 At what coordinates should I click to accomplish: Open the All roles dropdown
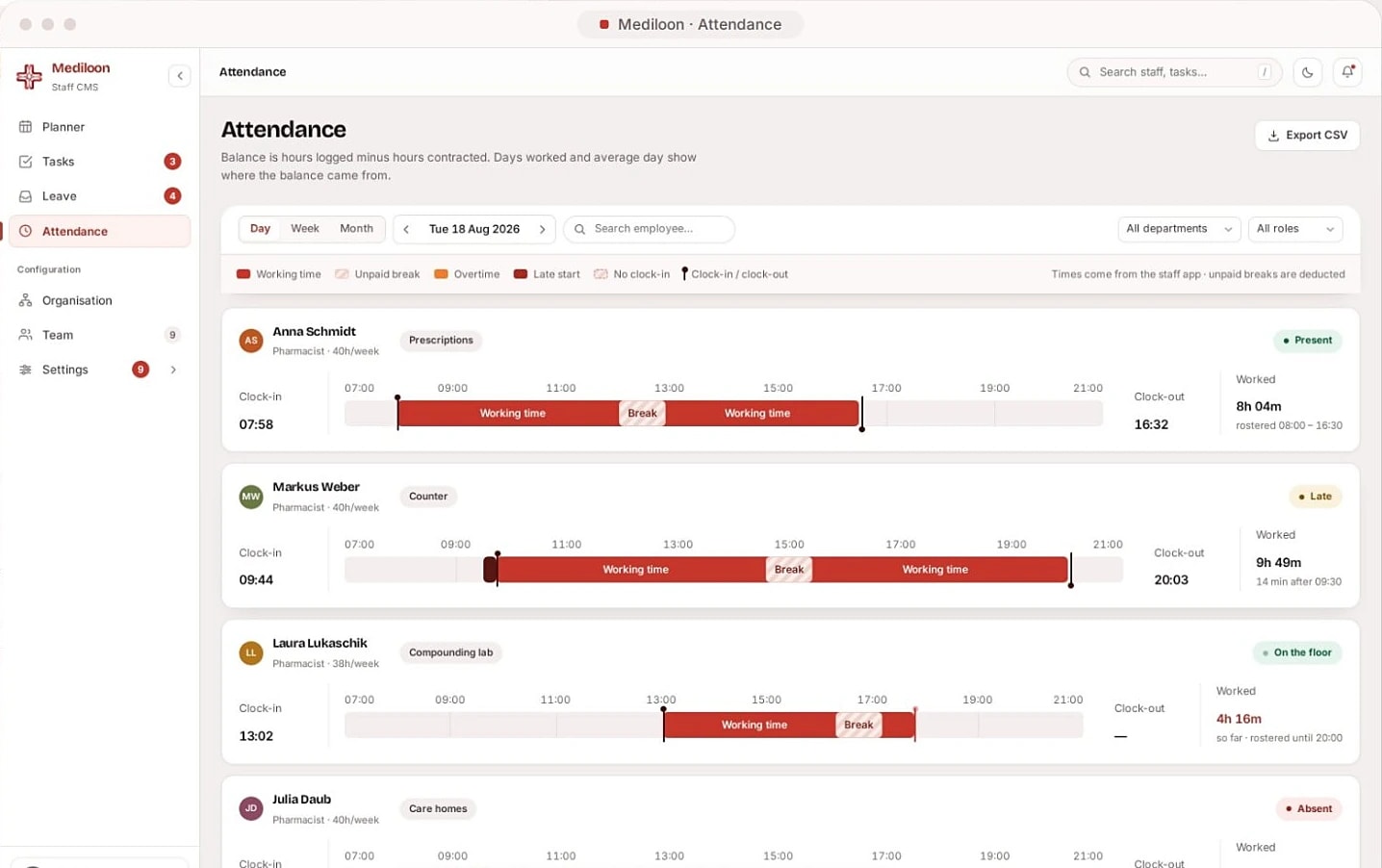pyautogui.click(x=1295, y=229)
